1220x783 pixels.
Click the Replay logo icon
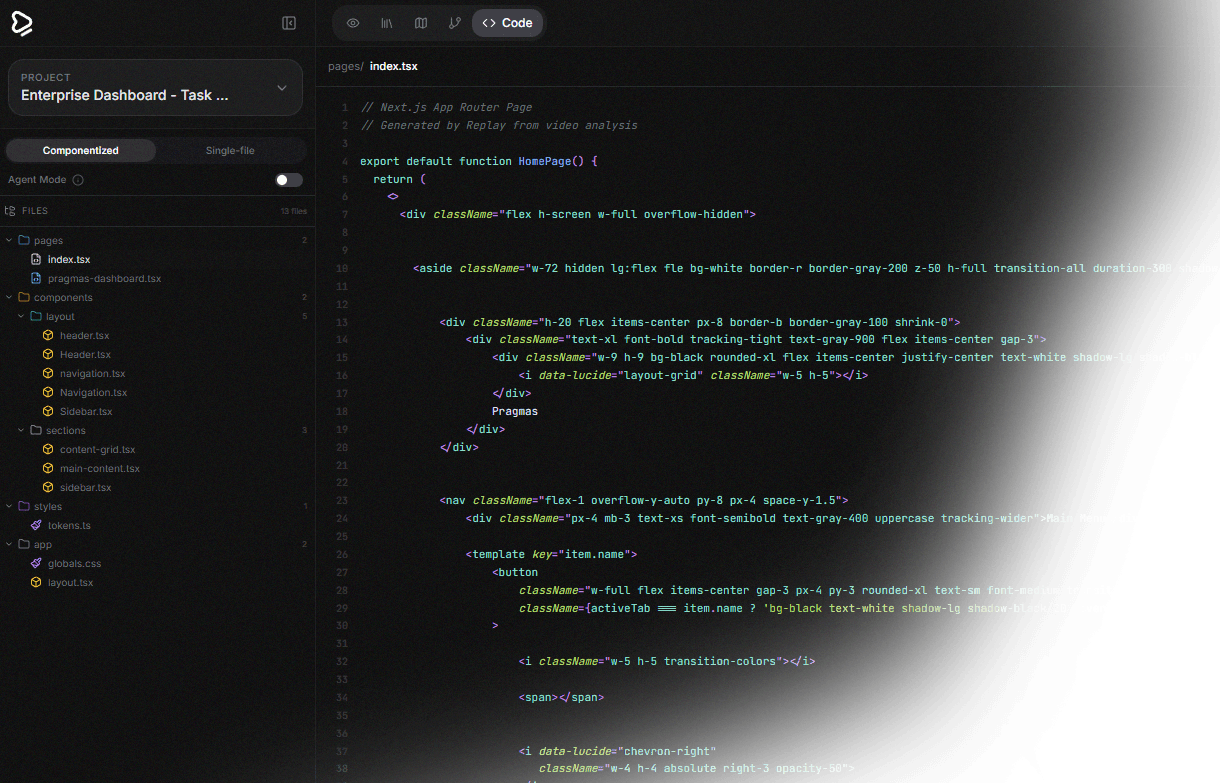22,24
